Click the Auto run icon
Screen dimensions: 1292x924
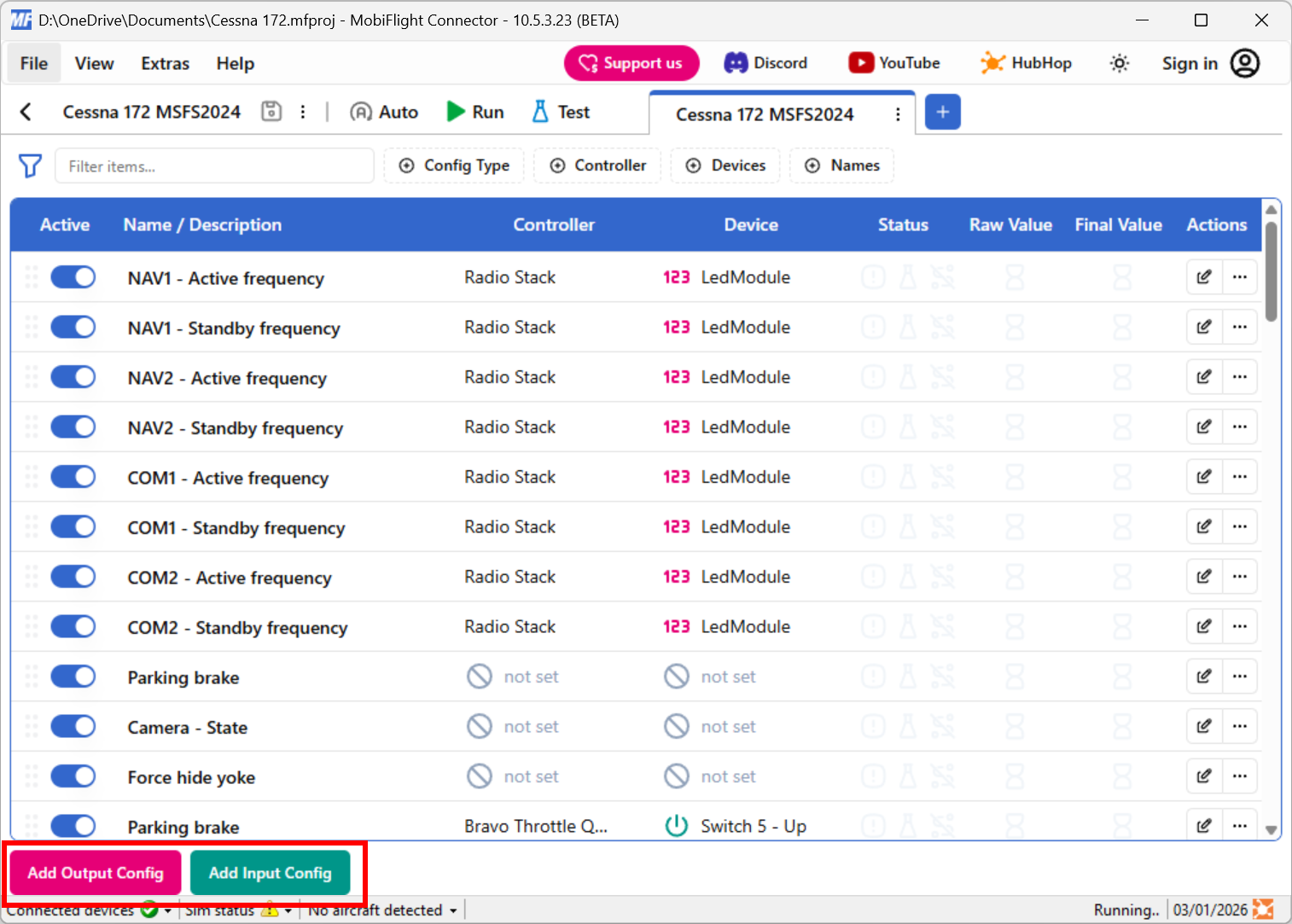coord(383,112)
